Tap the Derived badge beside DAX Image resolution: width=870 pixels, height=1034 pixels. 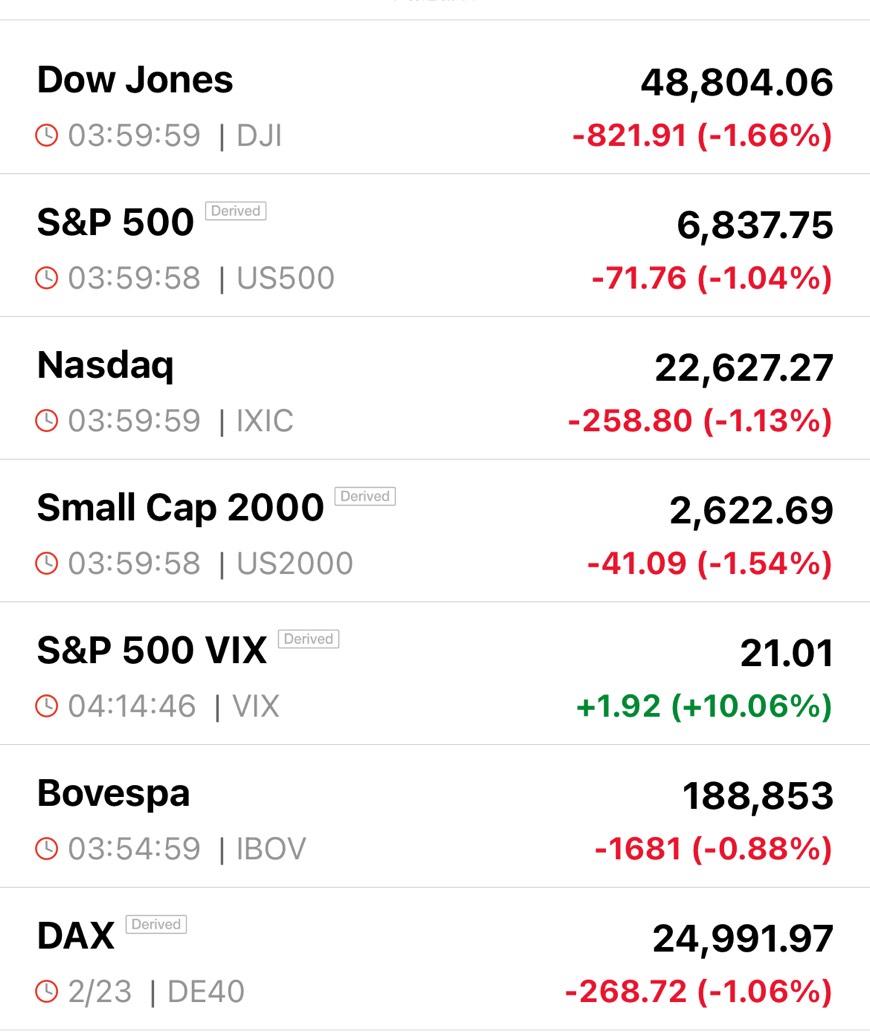[x=156, y=925]
